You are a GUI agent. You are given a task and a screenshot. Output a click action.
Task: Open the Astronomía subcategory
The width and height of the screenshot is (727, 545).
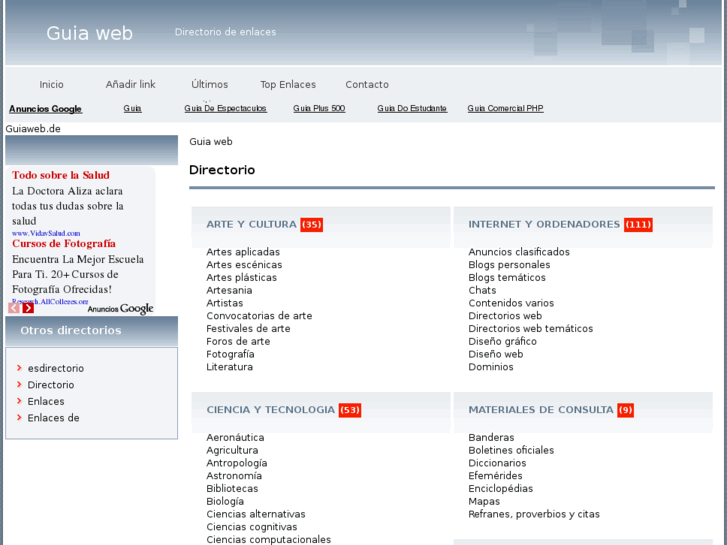(x=234, y=476)
